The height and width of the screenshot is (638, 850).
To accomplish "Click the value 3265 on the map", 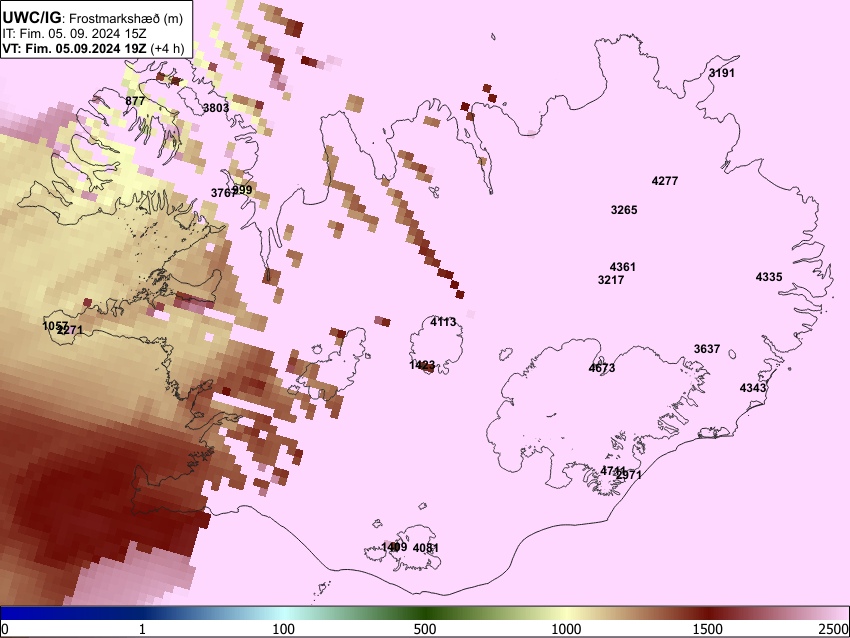I will tap(624, 210).
